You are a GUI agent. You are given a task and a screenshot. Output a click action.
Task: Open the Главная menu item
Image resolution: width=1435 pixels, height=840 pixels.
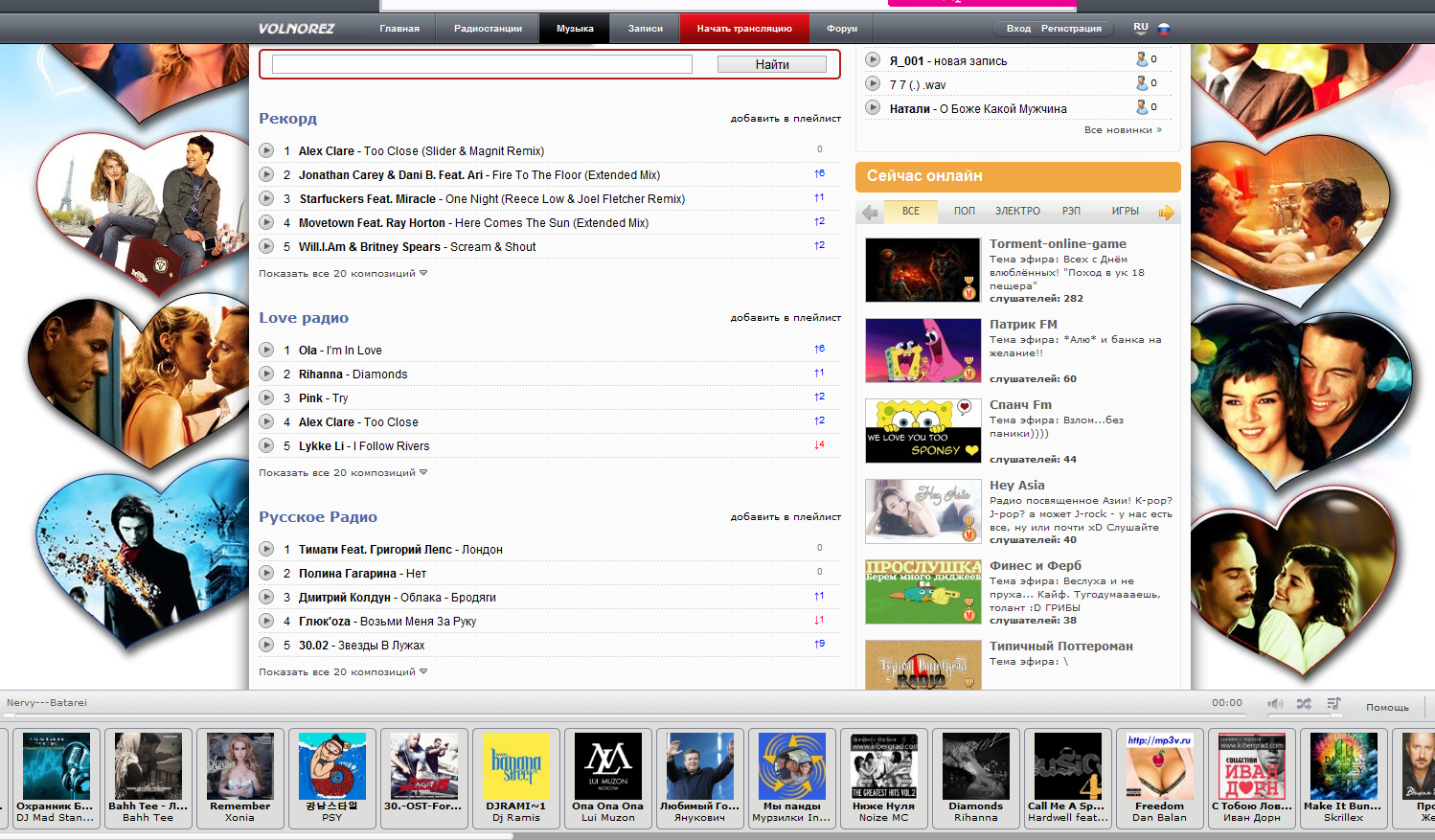399,29
